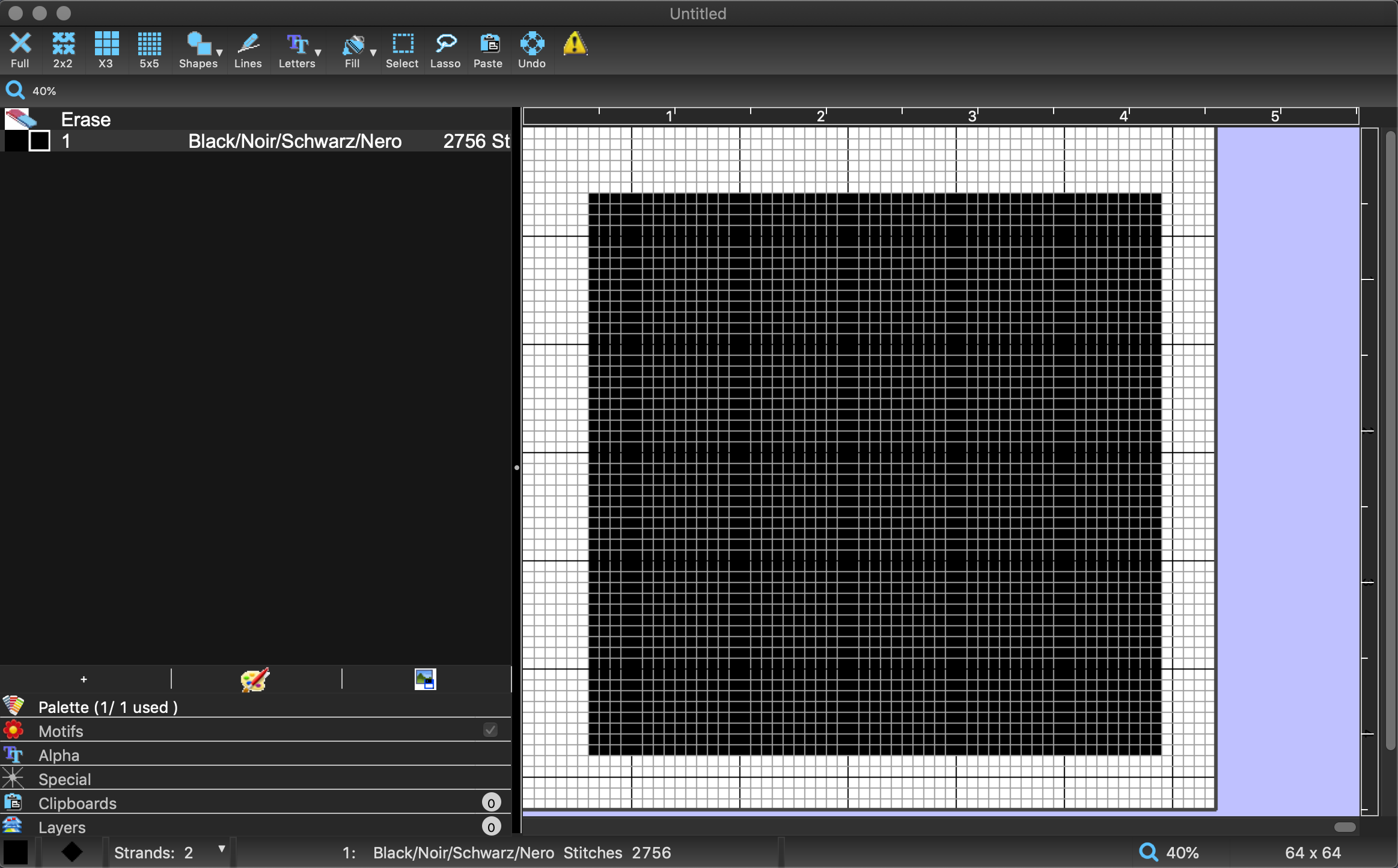This screenshot has height=868, width=1398.
Task: Open the paint palette editor icon
Action: click(255, 679)
